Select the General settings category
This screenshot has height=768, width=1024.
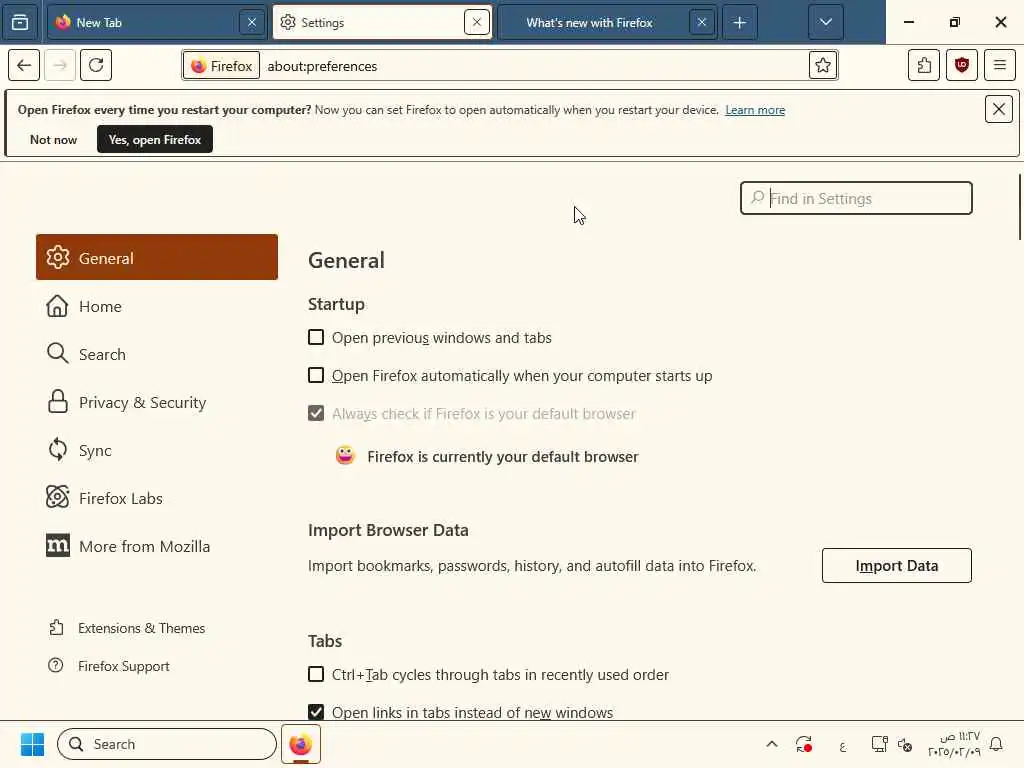click(157, 257)
